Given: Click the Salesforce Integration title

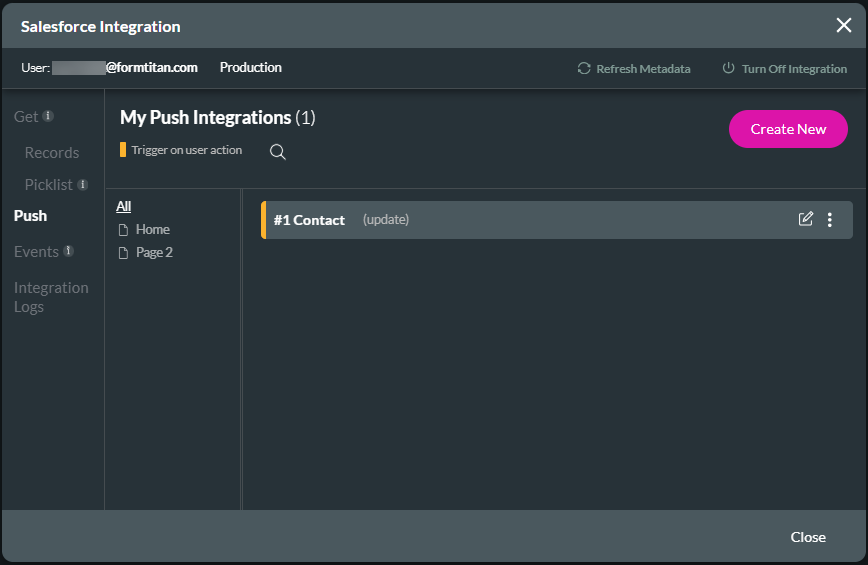Looking at the screenshot, I should pyautogui.click(x=101, y=27).
